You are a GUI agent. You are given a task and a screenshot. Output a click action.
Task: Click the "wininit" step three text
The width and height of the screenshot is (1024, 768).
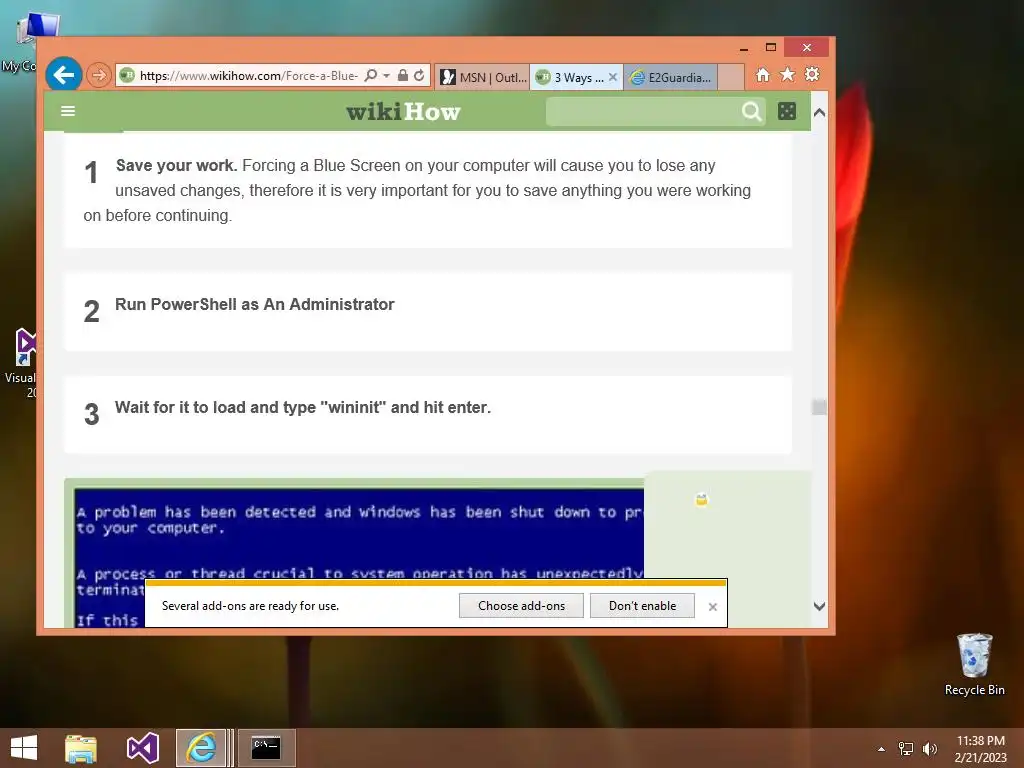(303, 408)
